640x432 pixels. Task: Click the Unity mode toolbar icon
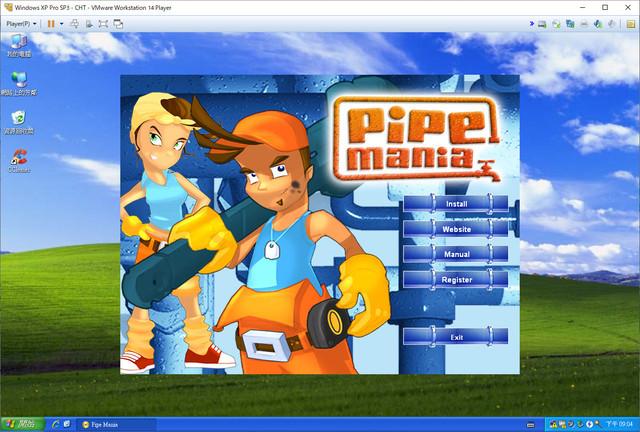coord(89,24)
